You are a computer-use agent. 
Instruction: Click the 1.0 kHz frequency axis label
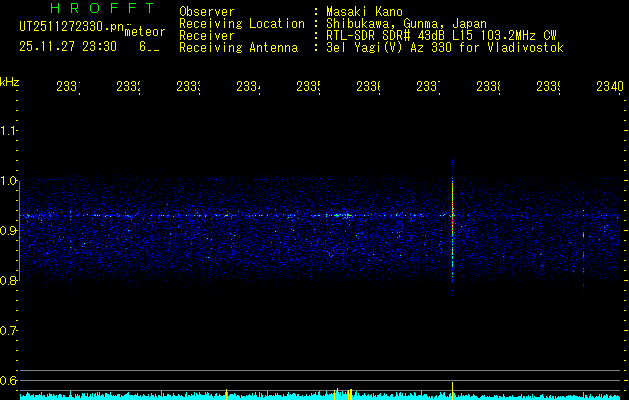(x=8, y=181)
